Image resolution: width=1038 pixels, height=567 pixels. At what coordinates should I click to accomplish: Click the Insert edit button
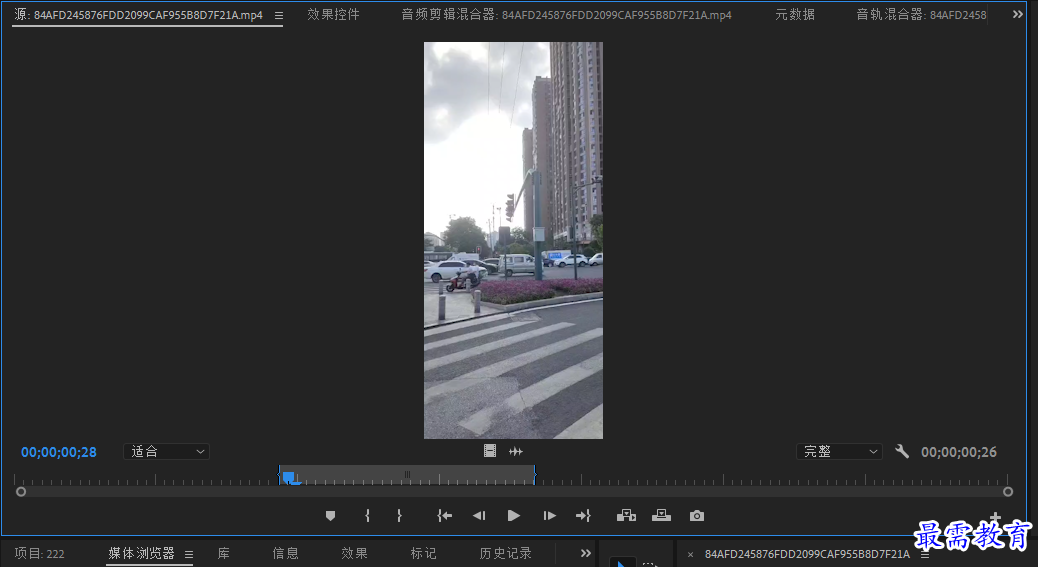point(626,515)
